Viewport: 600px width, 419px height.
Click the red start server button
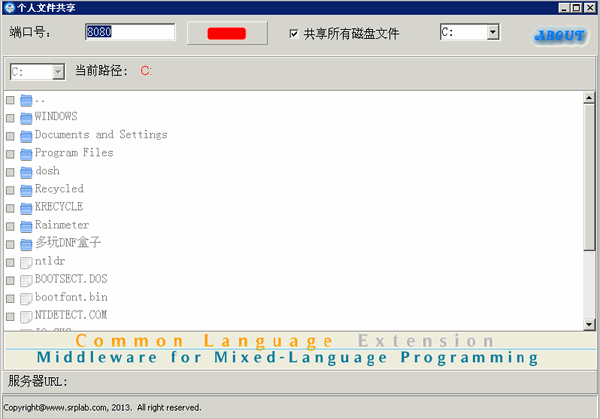coord(227,33)
